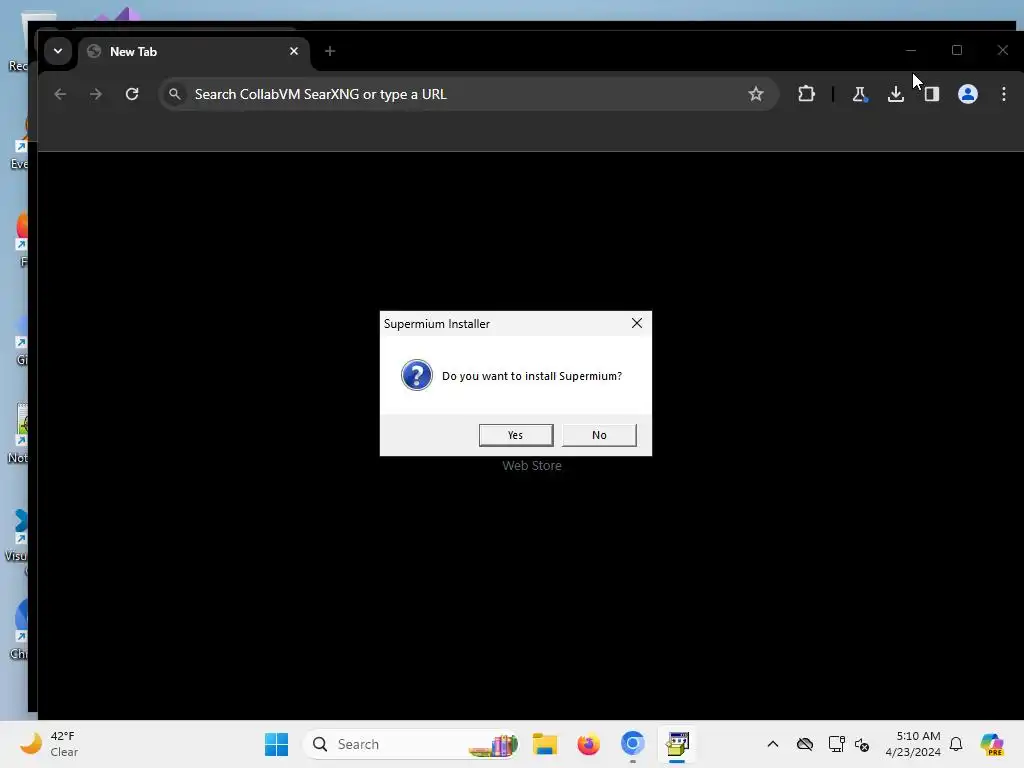This screenshot has height=768, width=1024.
Task: Switch to Supermium browser taskbar icon
Action: 632,744
